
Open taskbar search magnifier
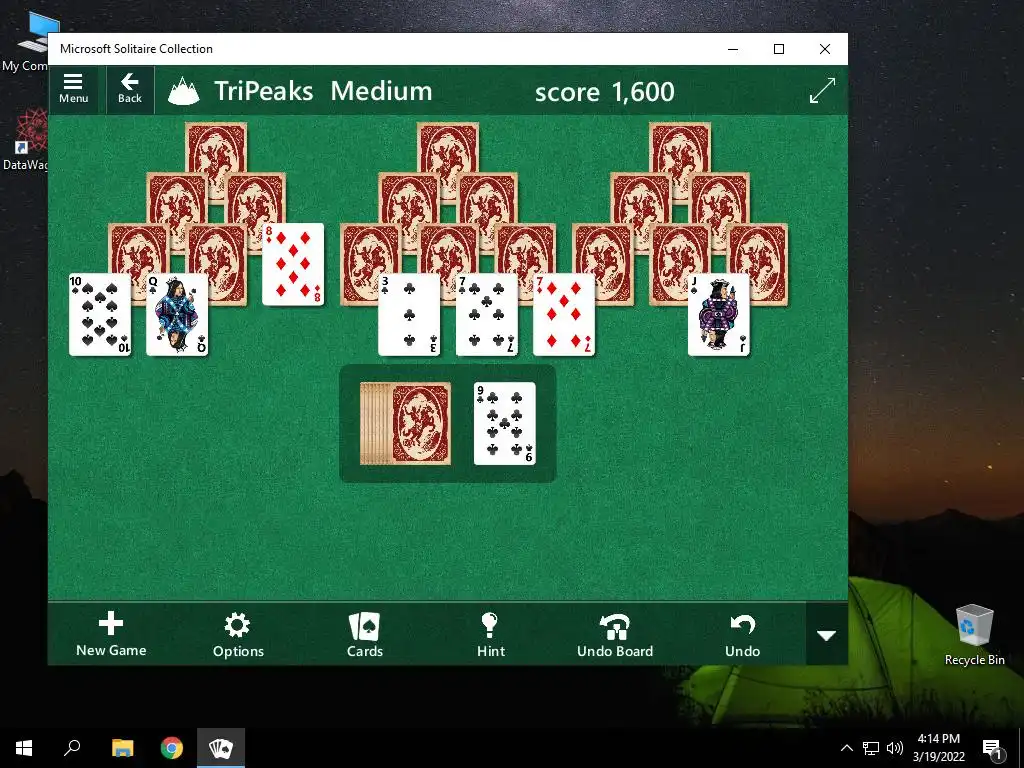[72, 748]
